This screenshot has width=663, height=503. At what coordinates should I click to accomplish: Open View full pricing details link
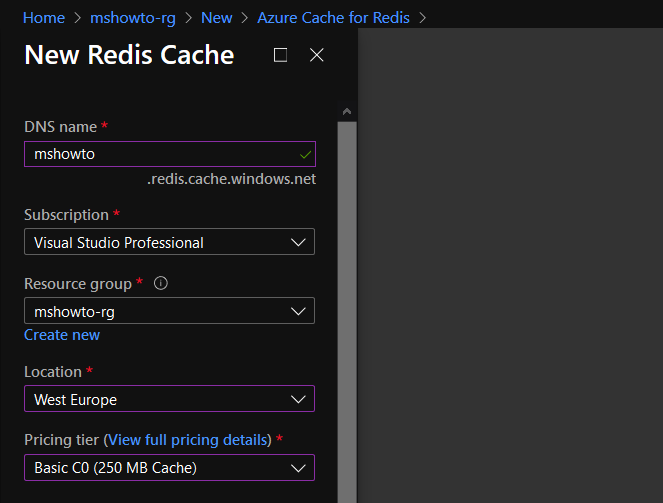click(188, 440)
